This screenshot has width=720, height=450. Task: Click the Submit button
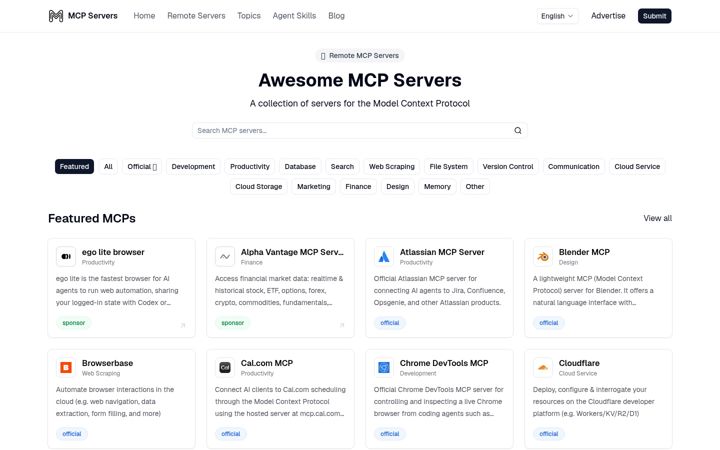click(654, 16)
